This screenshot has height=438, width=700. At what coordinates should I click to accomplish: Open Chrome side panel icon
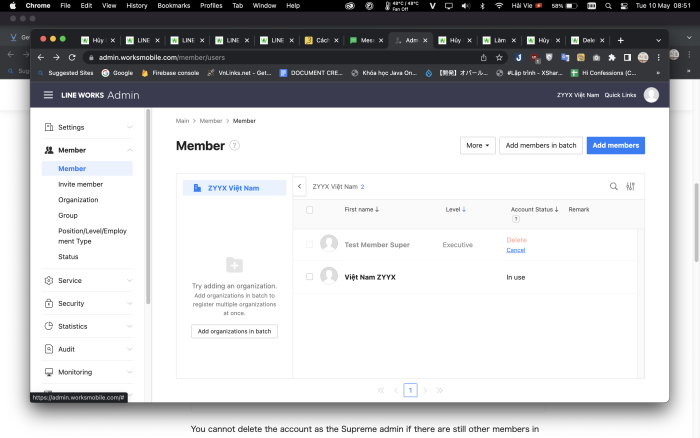point(627,58)
